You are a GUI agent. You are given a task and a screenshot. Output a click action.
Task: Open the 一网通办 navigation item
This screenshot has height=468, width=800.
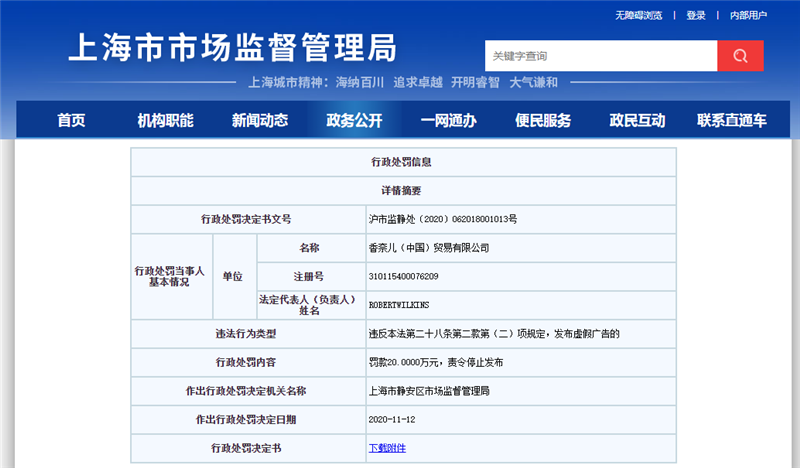coord(448,121)
